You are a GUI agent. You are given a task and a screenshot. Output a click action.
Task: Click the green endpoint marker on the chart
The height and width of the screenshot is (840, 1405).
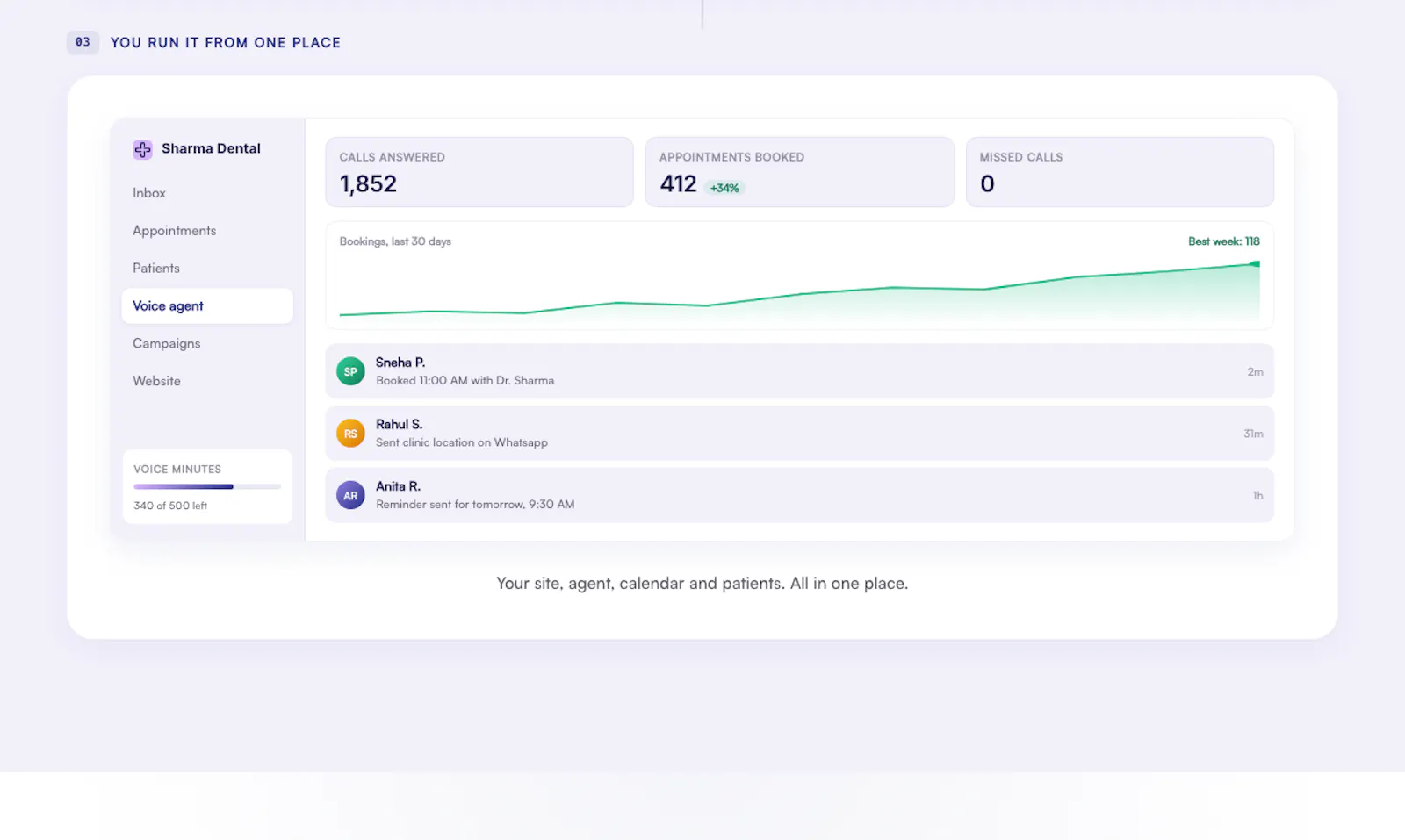tap(1255, 263)
